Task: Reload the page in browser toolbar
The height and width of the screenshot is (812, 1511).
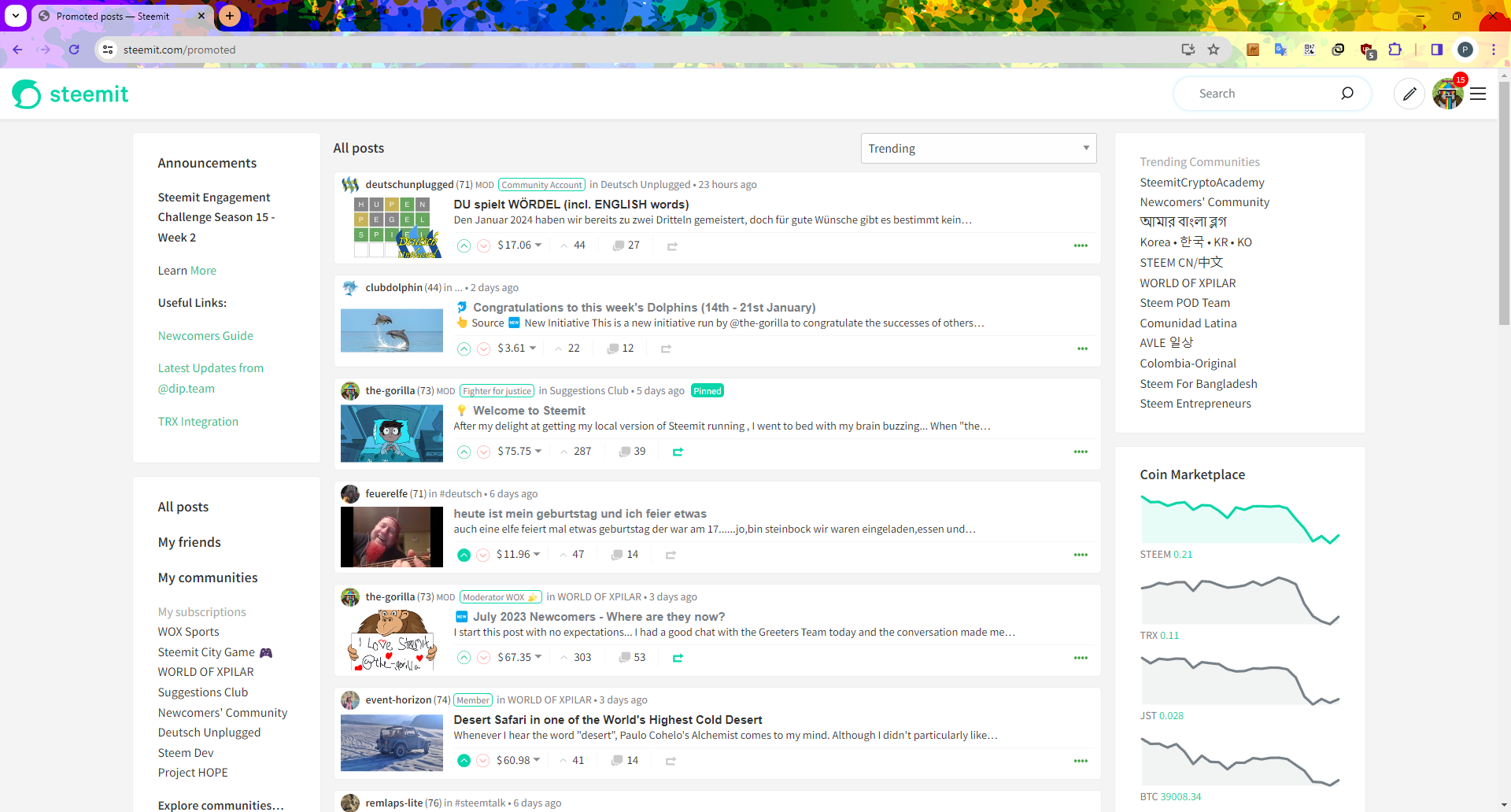Action: point(74,50)
